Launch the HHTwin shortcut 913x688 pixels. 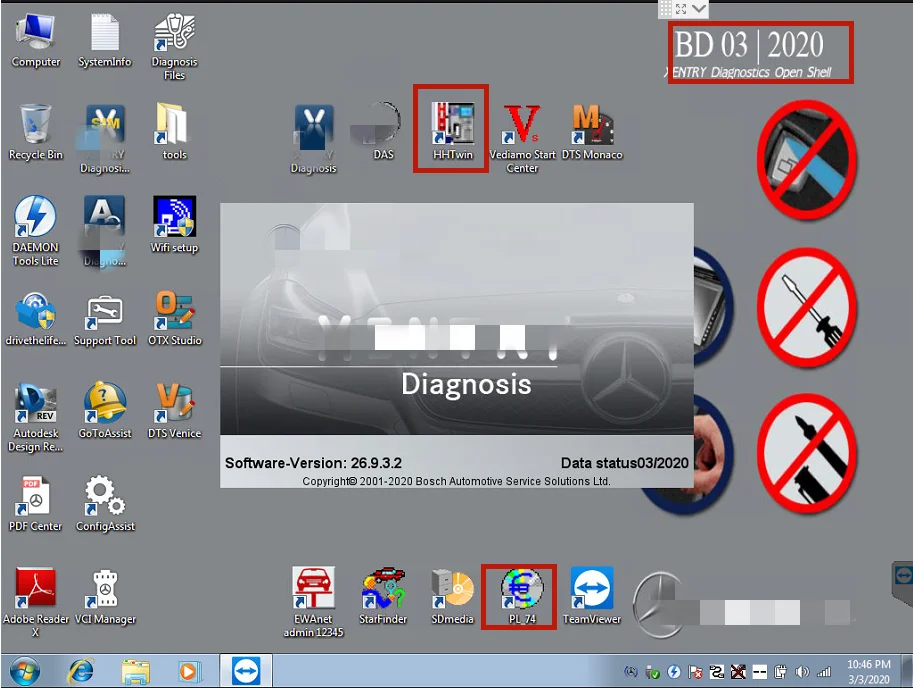point(452,131)
